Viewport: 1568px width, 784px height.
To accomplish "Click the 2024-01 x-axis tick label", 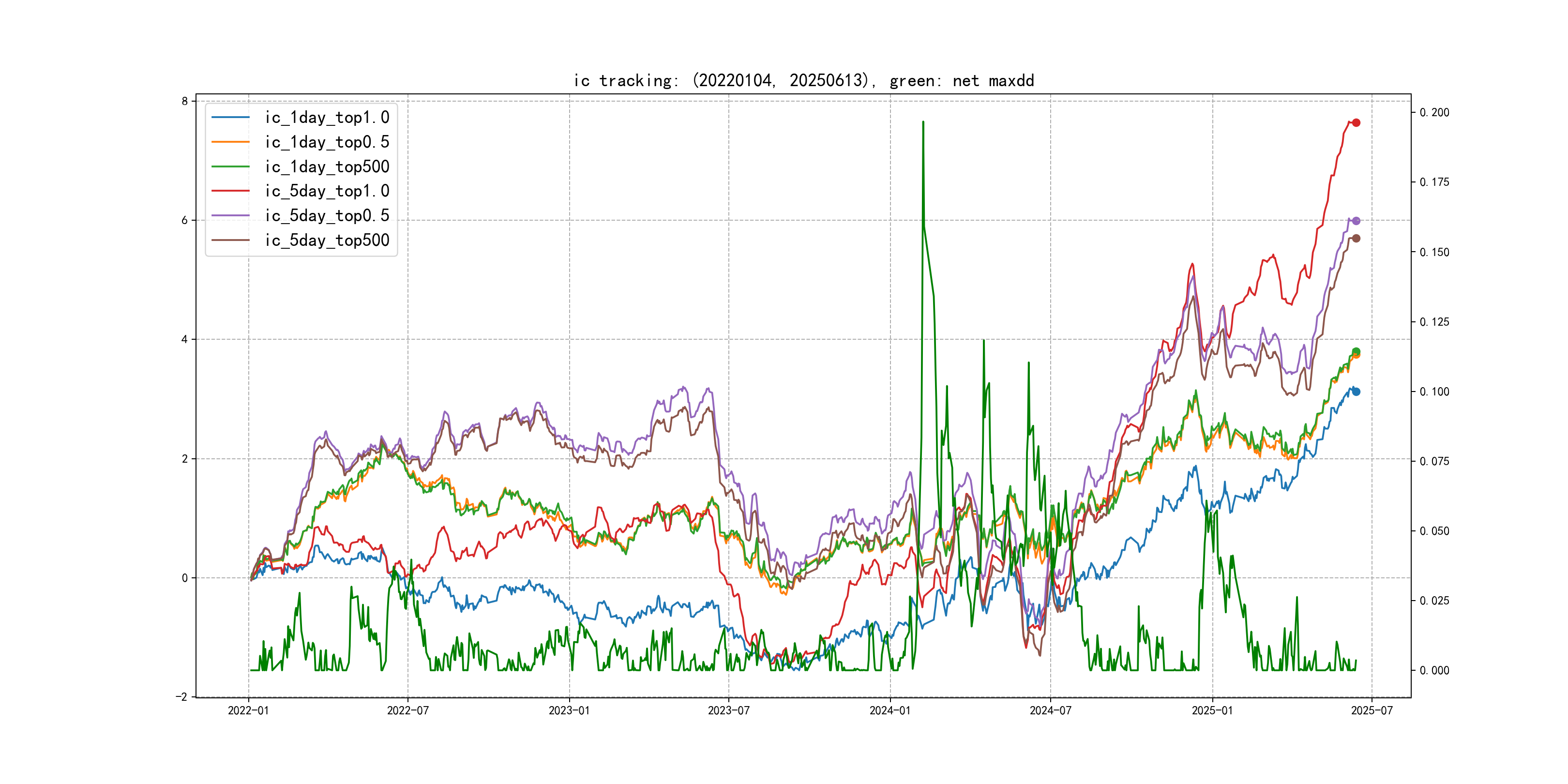I will [x=890, y=710].
